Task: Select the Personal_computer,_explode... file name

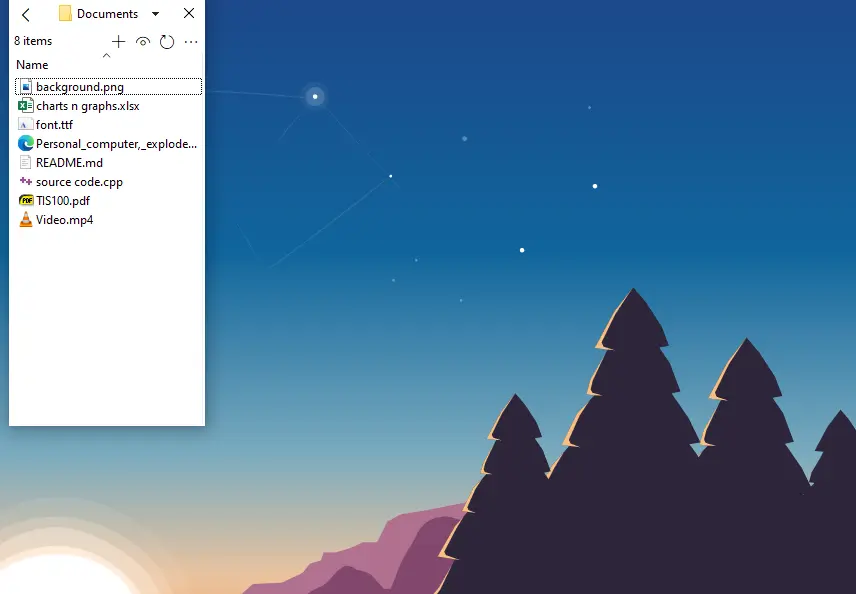Action: click(x=116, y=144)
